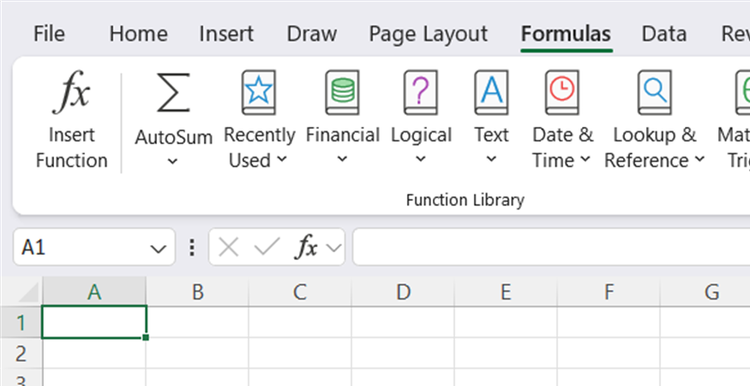Viewport: 750px width, 386px height.
Task: Click the formula bar Enter checkmark
Action: (x=267, y=247)
